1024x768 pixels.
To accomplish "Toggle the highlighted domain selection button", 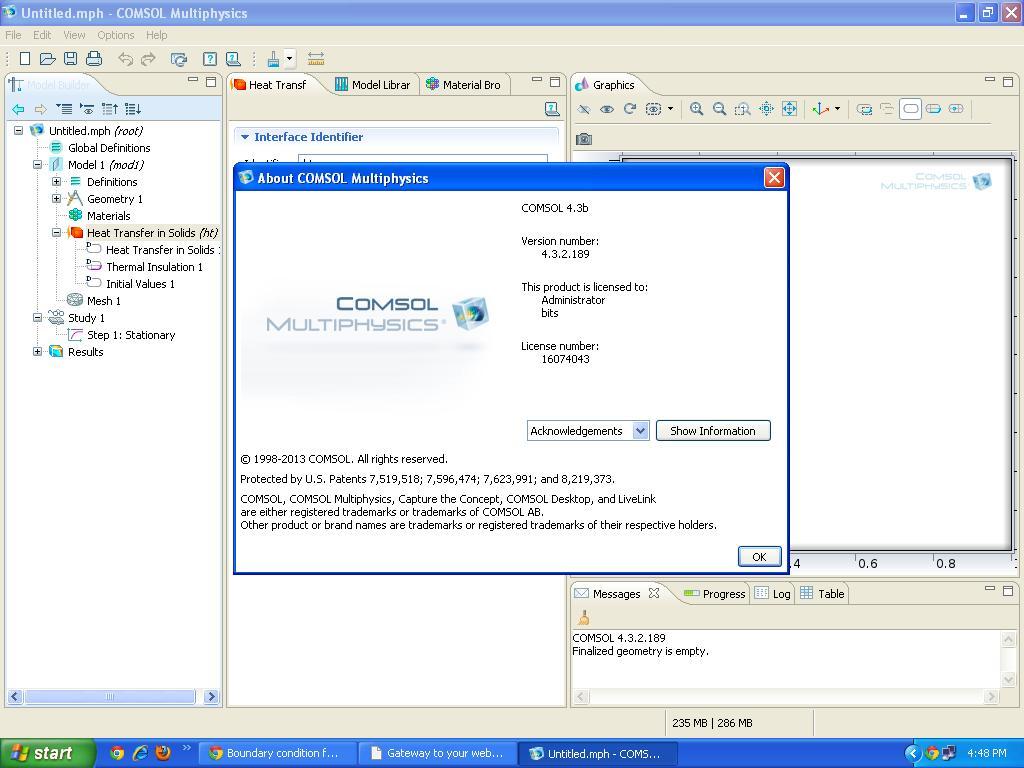I will click(910, 109).
